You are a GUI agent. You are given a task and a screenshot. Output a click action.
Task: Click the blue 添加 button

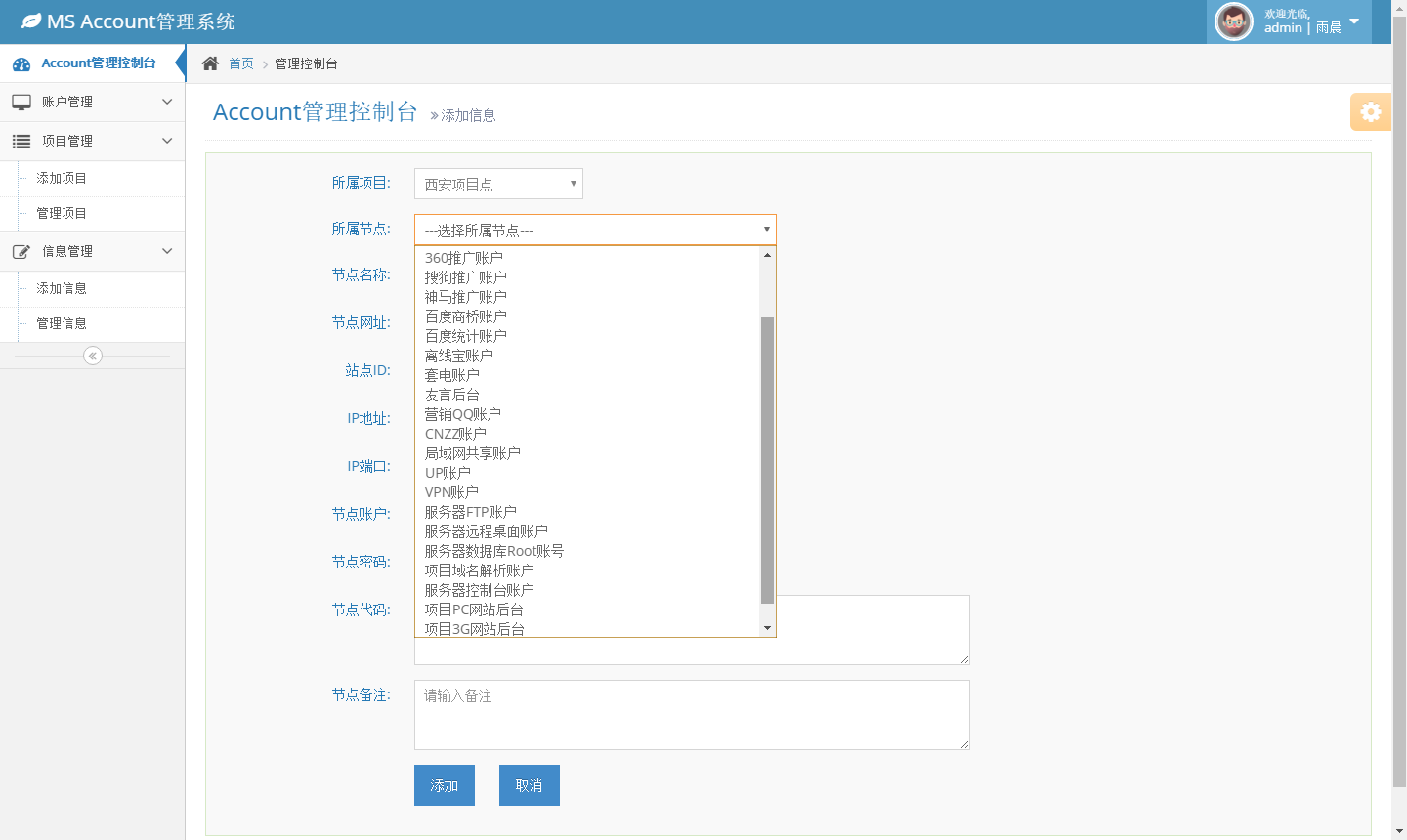pos(445,785)
